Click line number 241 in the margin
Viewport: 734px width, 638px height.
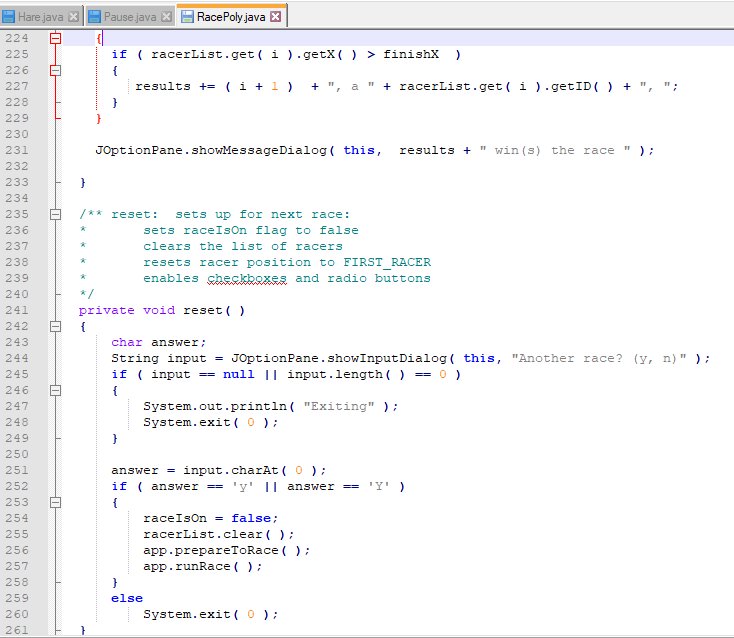point(17,310)
